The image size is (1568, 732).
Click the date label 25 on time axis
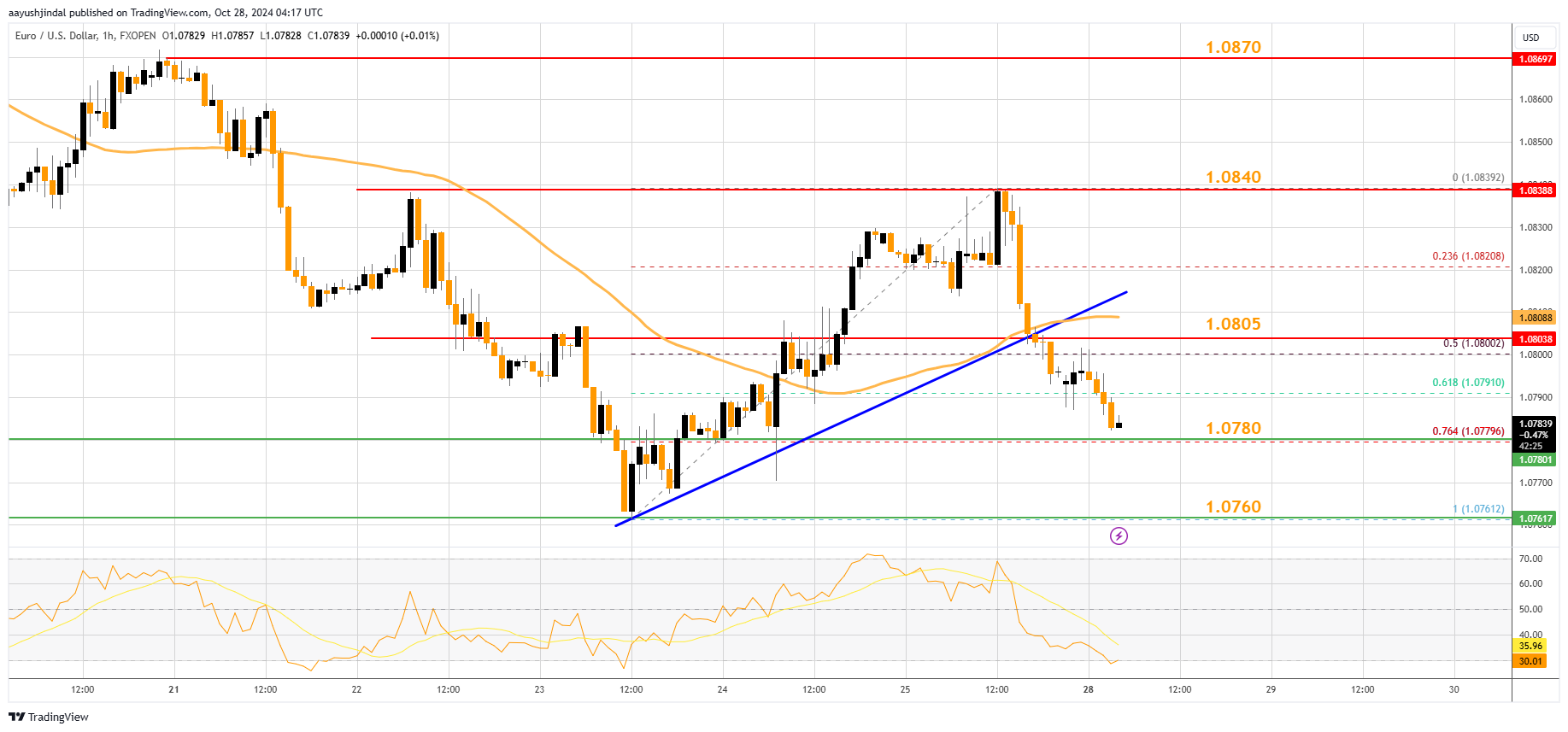(905, 689)
